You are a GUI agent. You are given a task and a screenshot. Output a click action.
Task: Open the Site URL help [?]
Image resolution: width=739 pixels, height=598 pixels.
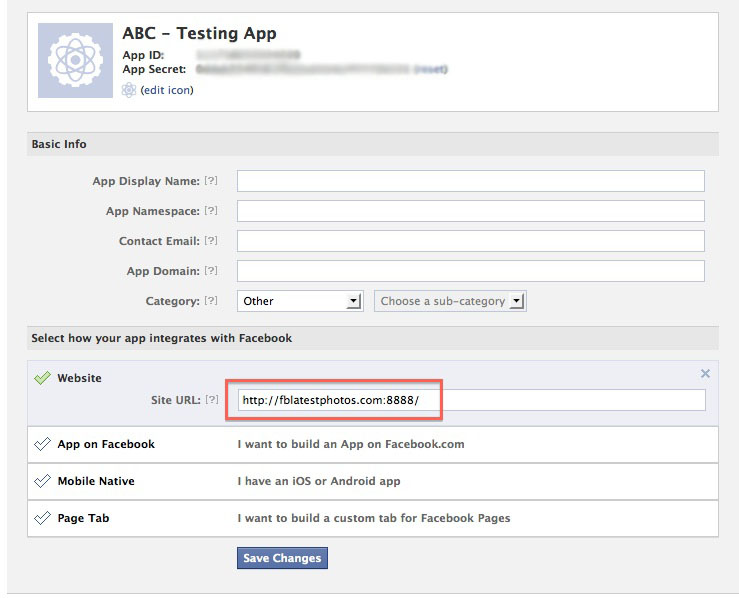pos(212,400)
